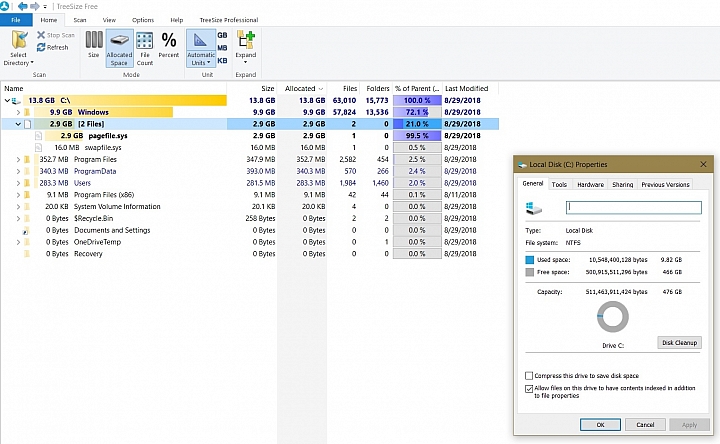720x444 pixels.
Task: Open Previous Versions tab in Properties
Action: pos(665,185)
